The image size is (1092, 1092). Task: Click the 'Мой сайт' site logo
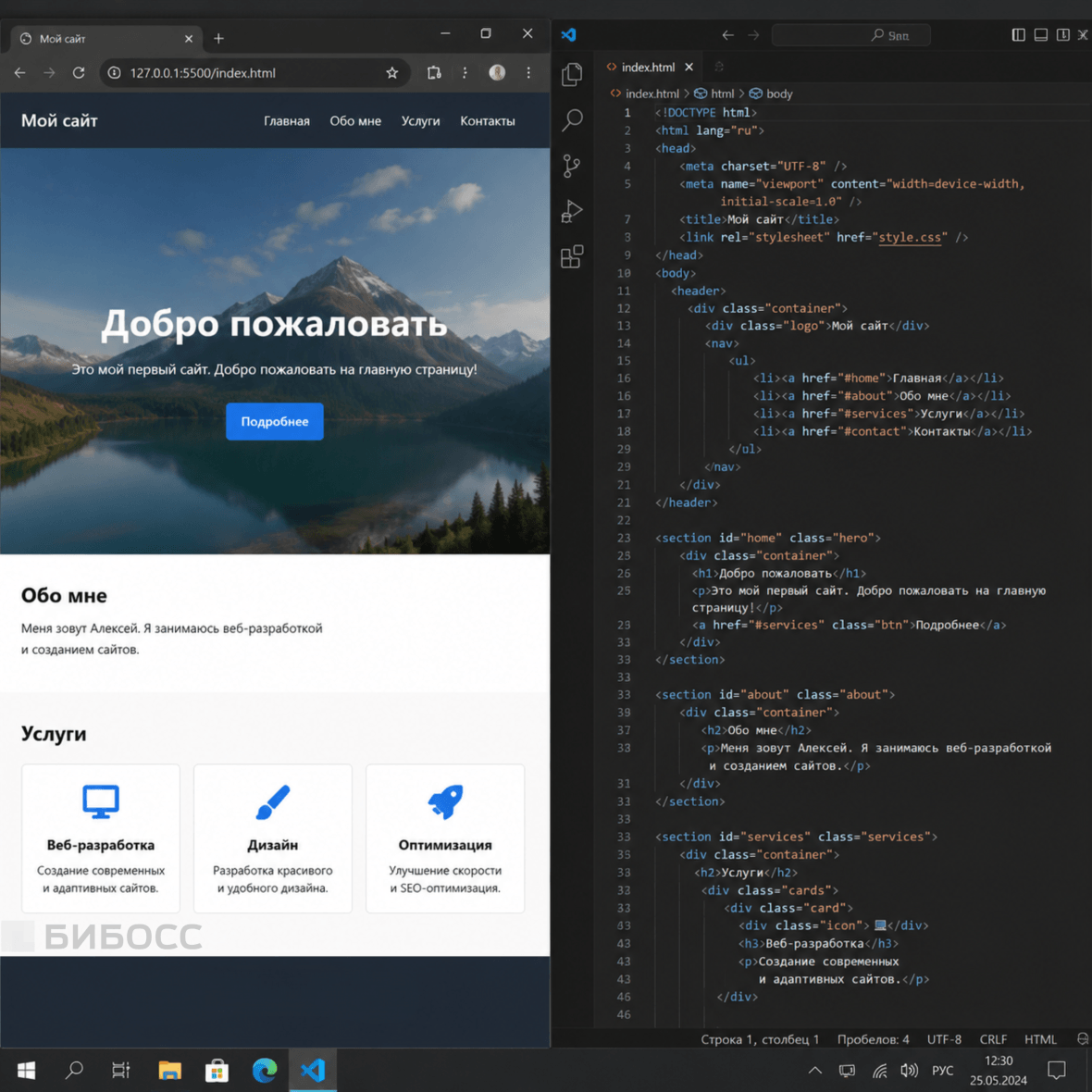59,120
